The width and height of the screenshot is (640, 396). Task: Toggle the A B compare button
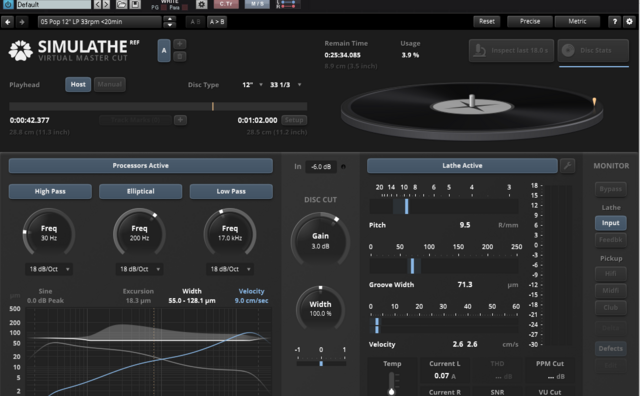point(195,22)
